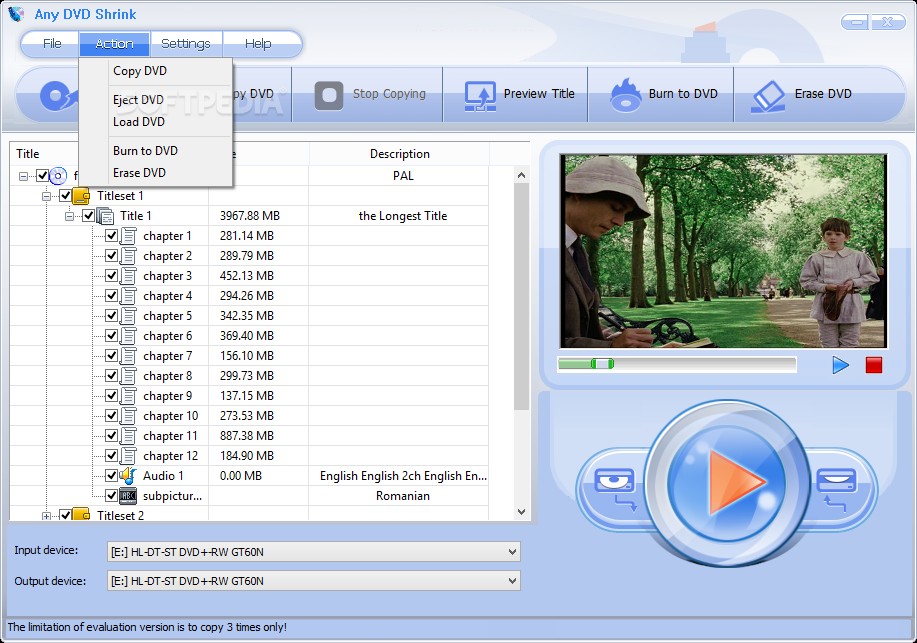Click the Burn to DVD flame icon

click(626, 95)
